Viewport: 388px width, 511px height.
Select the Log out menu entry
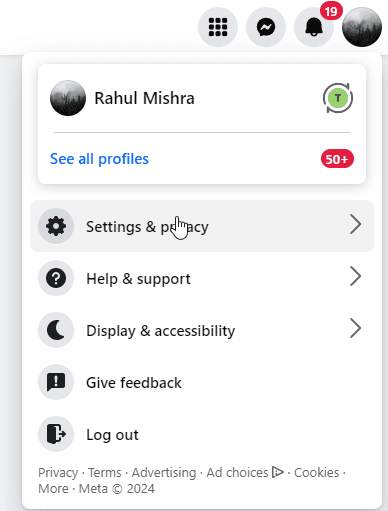click(202, 434)
